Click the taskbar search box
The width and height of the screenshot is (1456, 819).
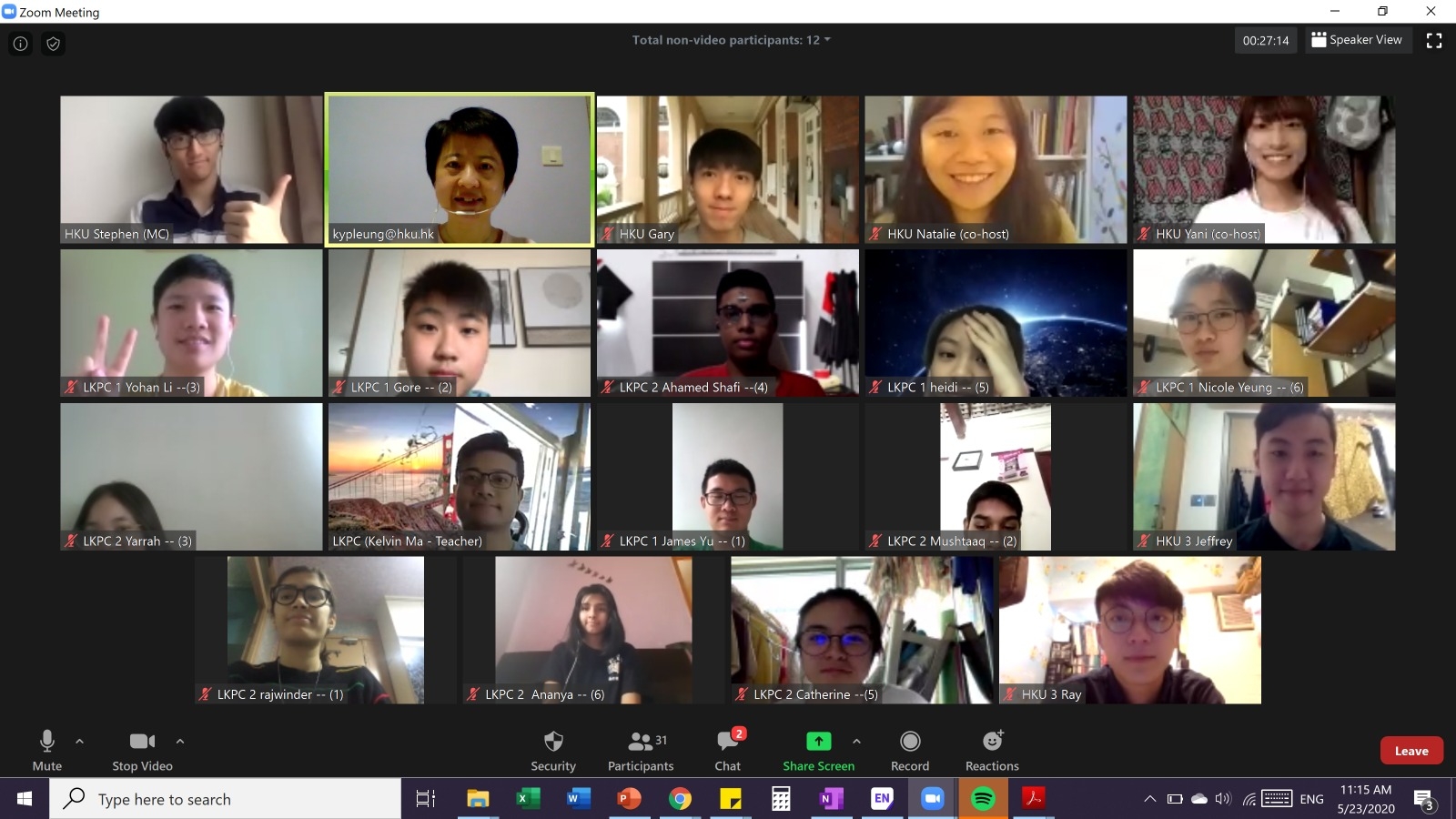[x=226, y=799]
